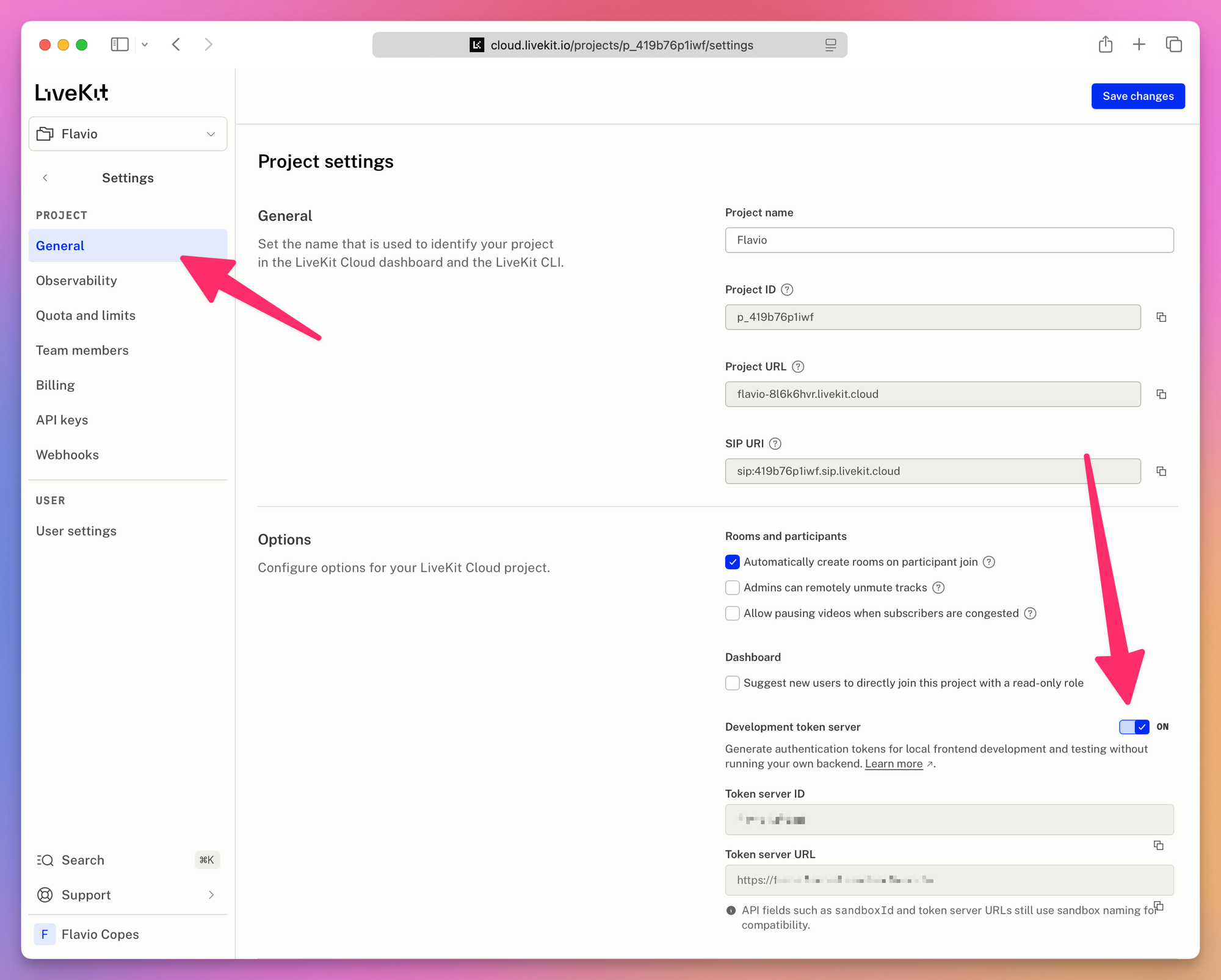Open a new tab with the plus icon
1221x980 pixels.
[x=1139, y=45]
